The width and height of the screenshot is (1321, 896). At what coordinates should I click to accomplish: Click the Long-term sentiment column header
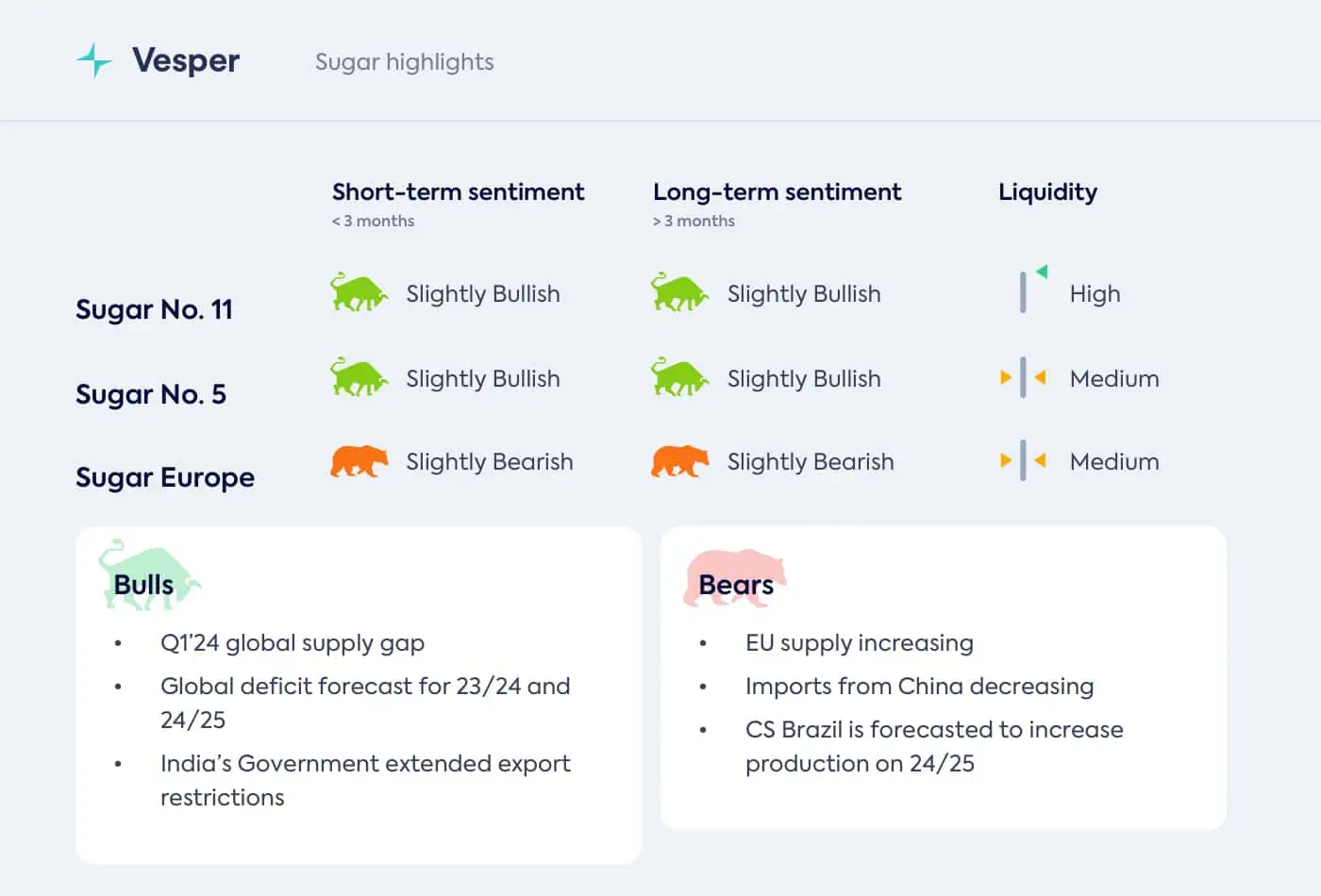[778, 192]
